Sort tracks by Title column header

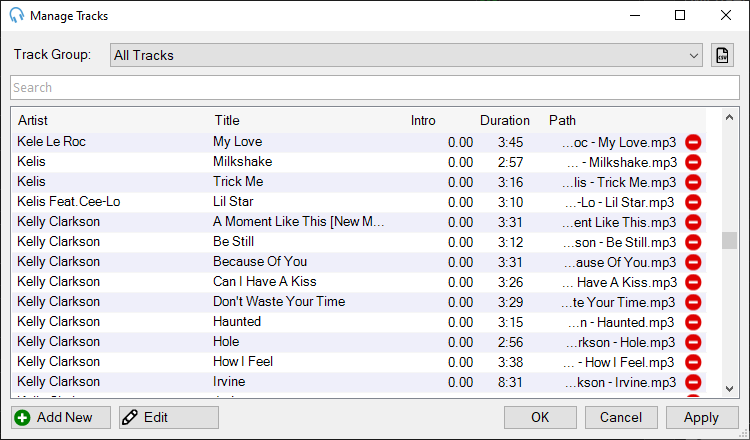pyautogui.click(x=227, y=121)
